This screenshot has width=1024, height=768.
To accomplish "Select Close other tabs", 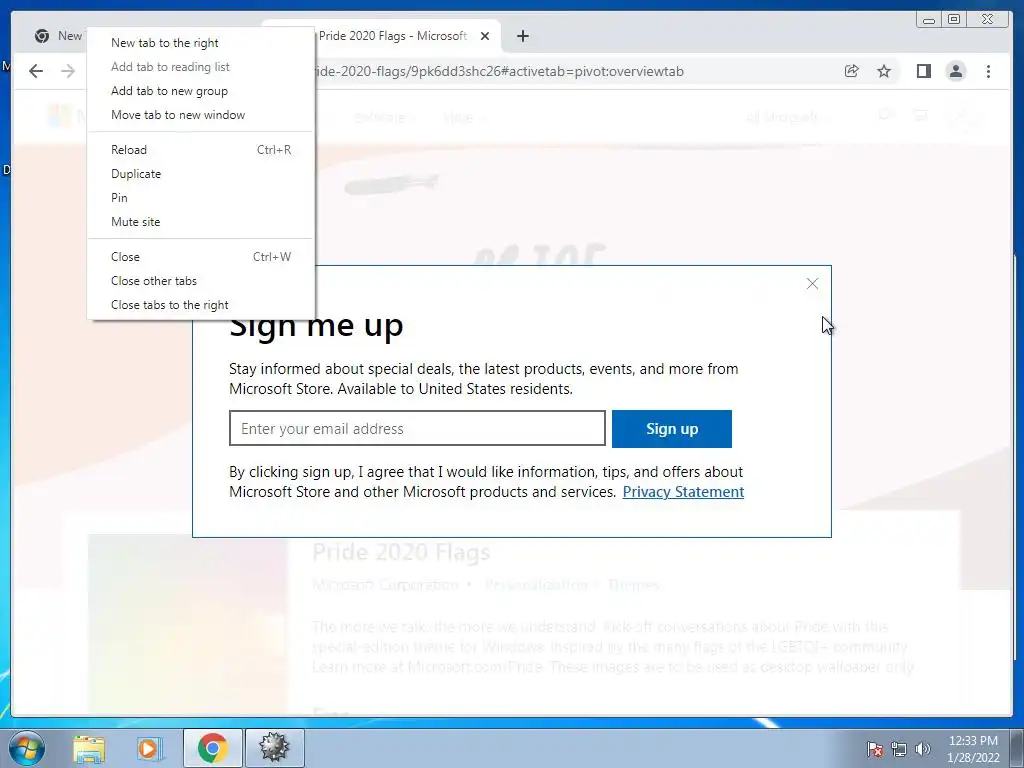I will 200,281.
